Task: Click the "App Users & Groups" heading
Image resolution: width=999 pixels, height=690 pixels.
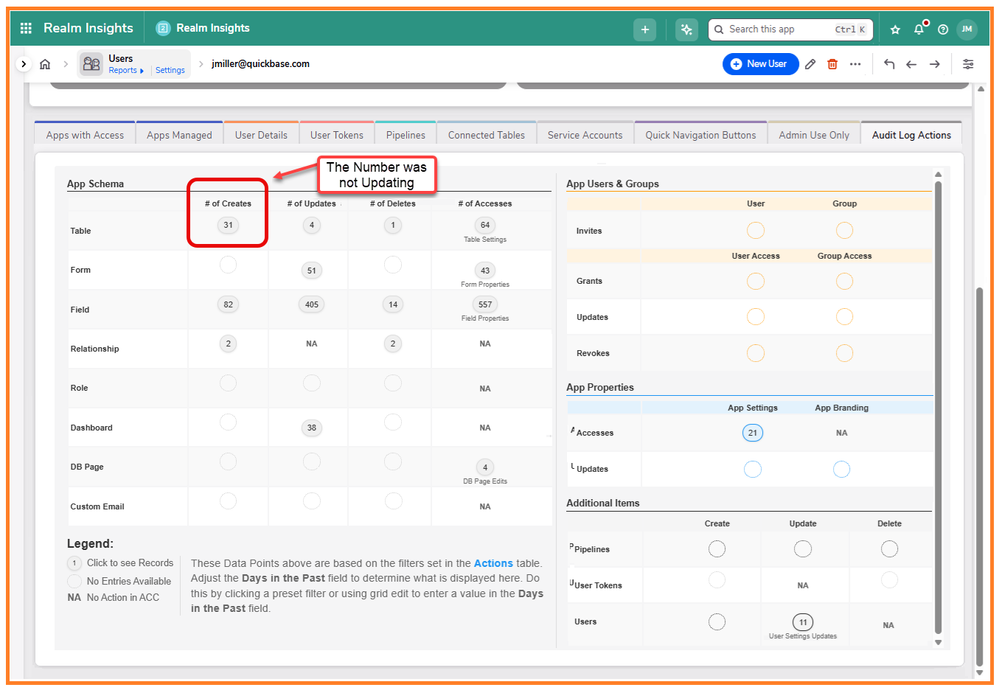Action: click(x=612, y=183)
